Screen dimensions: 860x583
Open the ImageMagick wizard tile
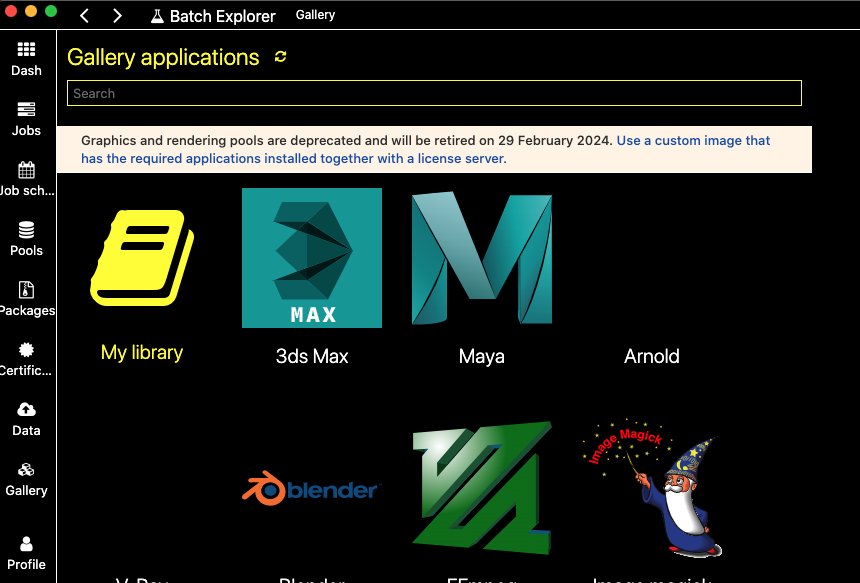click(x=652, y=488)
